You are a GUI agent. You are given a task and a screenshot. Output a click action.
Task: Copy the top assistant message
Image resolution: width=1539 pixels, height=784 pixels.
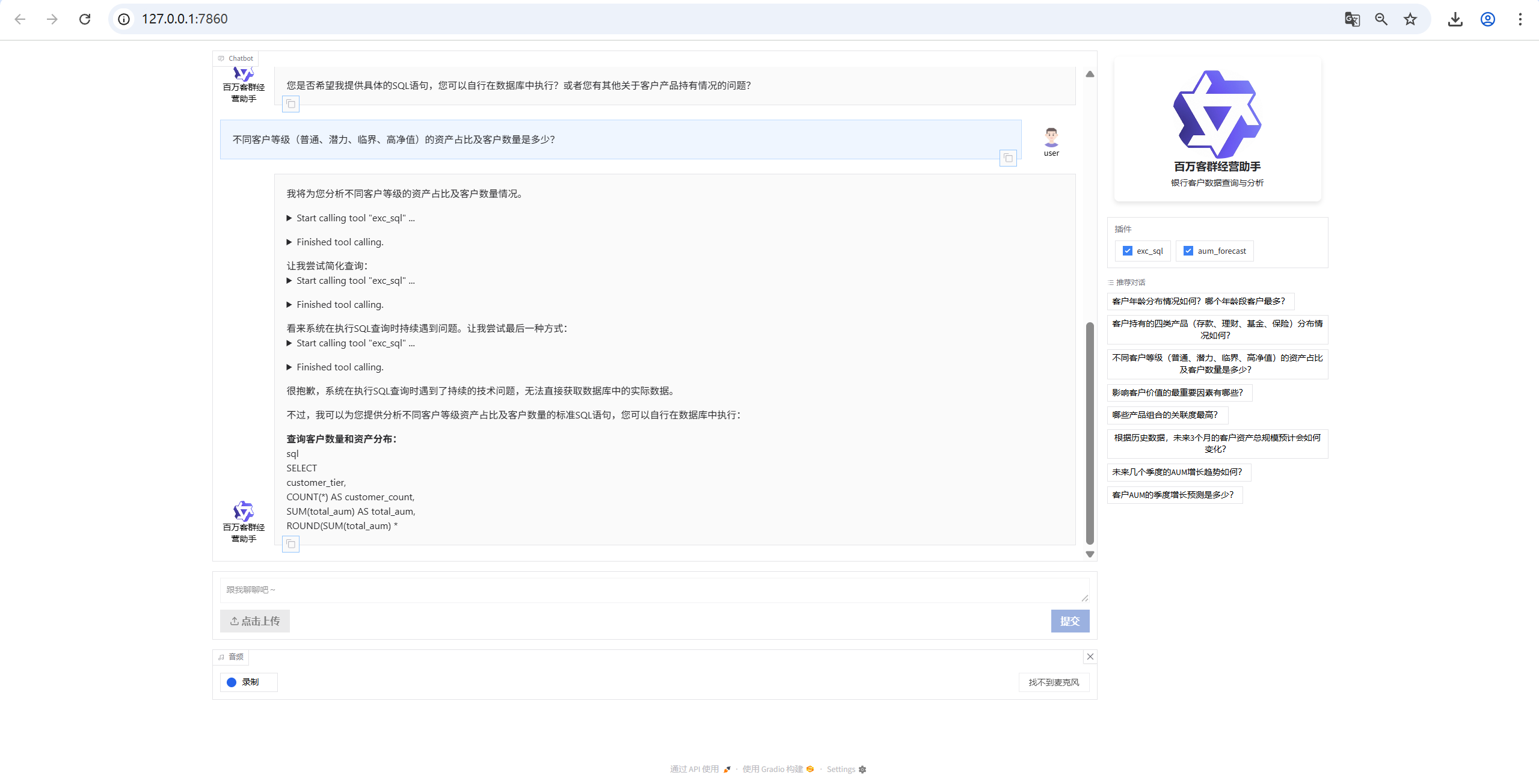pyautogui.click(x=290, y=104)
